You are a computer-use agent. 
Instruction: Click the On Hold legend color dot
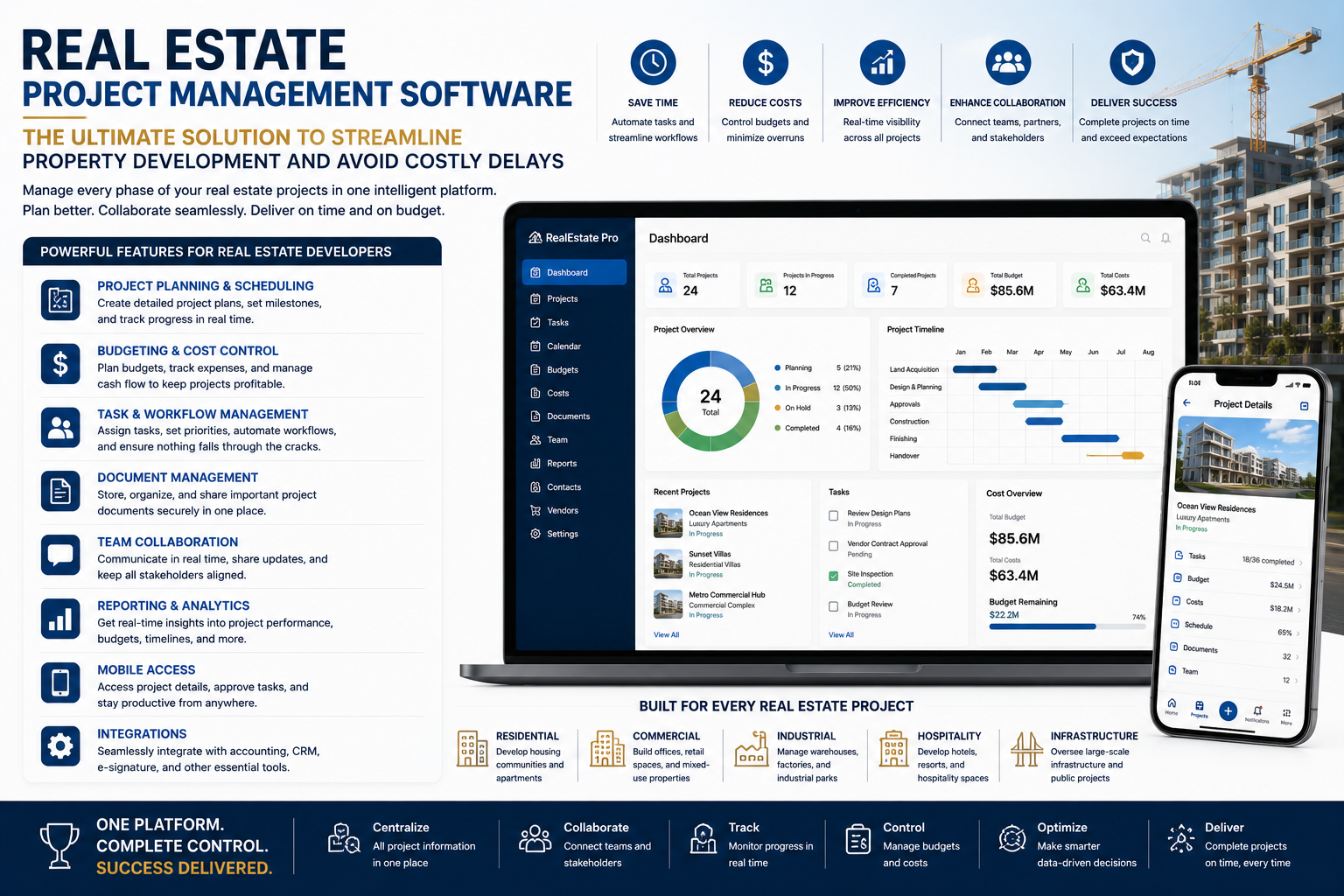tap(778, 408)
